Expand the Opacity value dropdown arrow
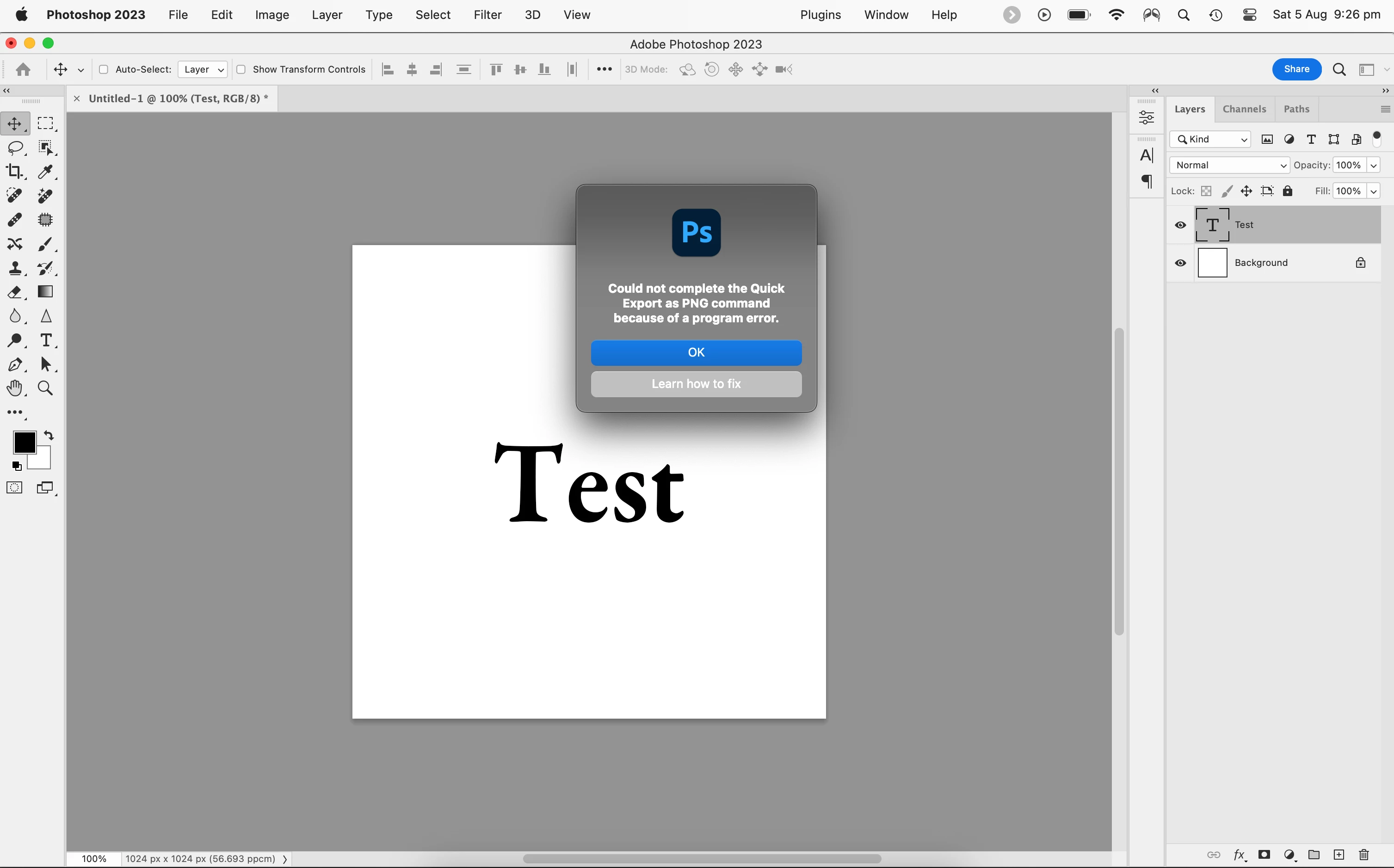Image resolution: width=1394 pixels, height=868 pixels. click(1373, 166)
